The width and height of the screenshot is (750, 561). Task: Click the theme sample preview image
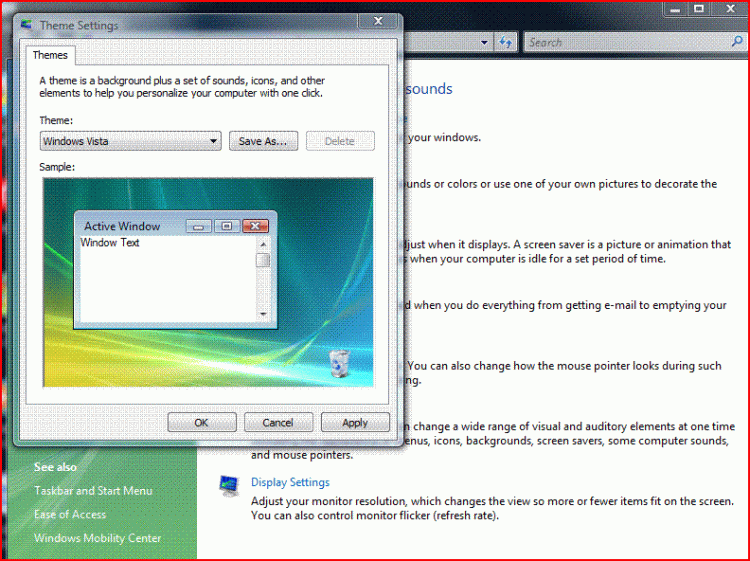[x=208, y=282]
